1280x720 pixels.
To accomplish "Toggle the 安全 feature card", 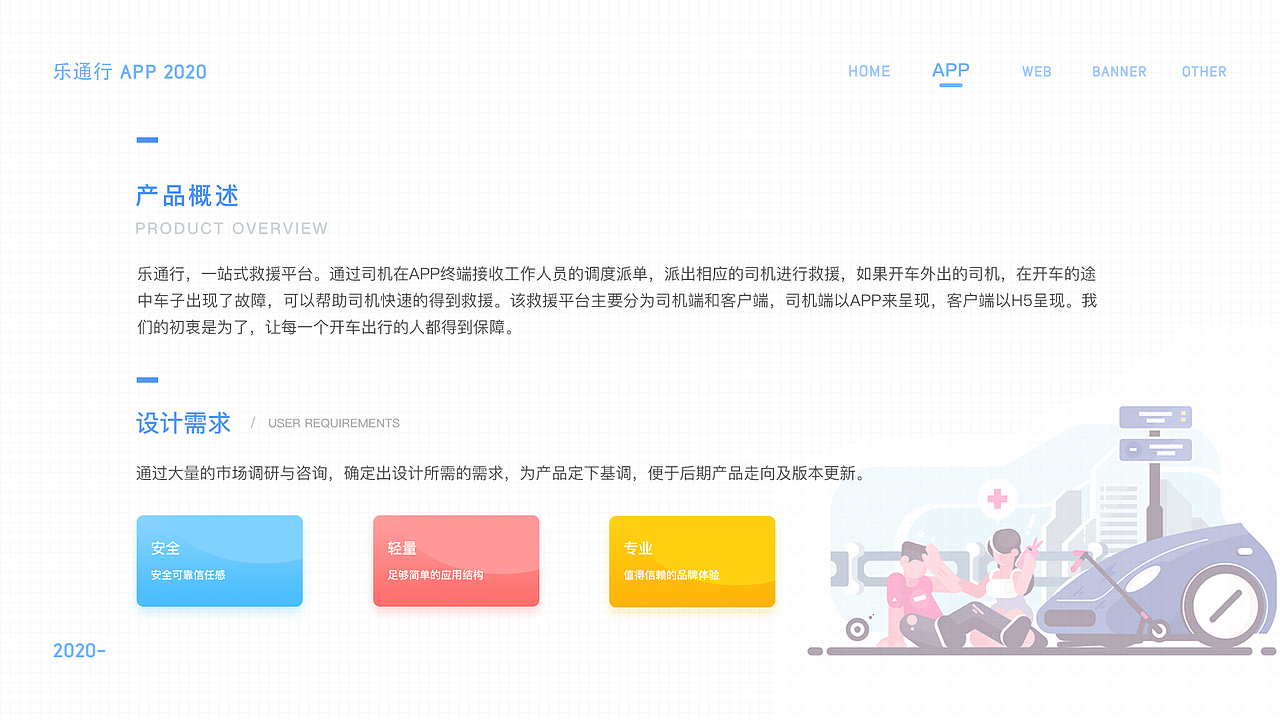I will 219,560.
